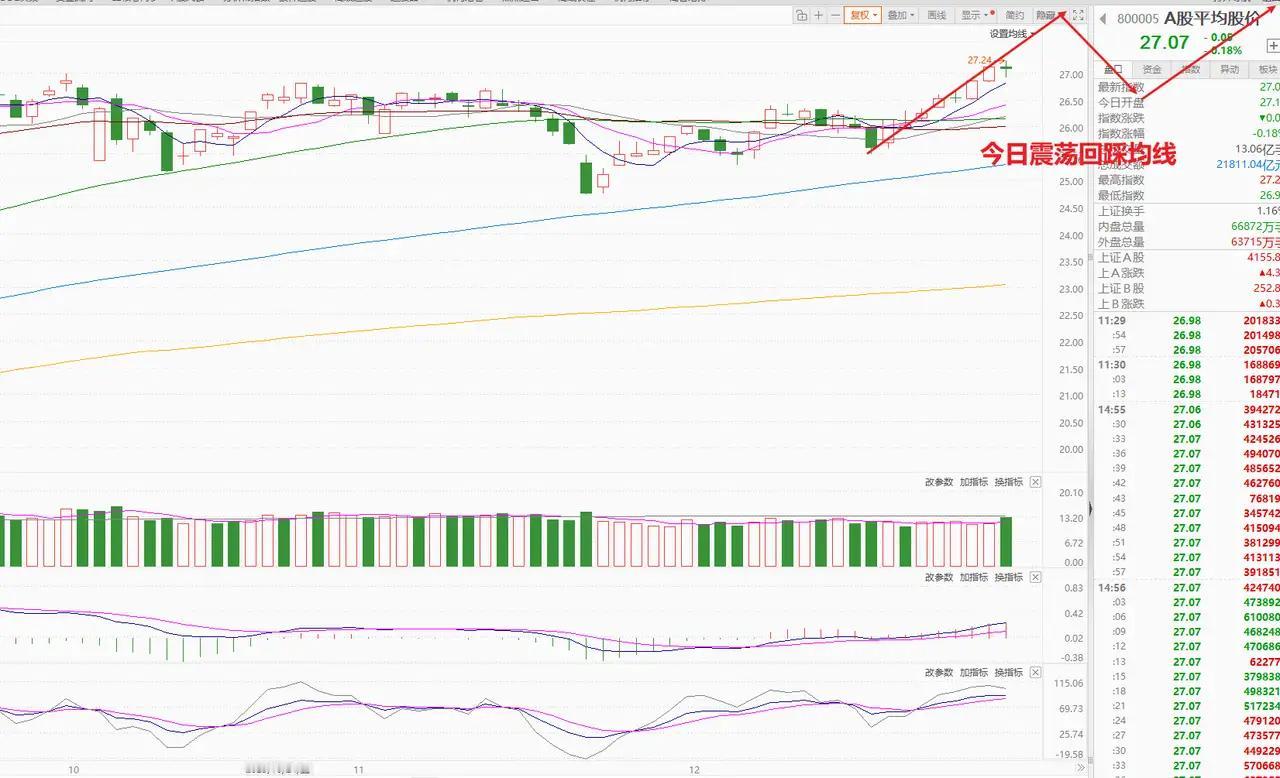Image resolution: width=1280 pixels, height=778 pixels.
Task: Close the MACD indicator panel
Action: [1035, 577]
